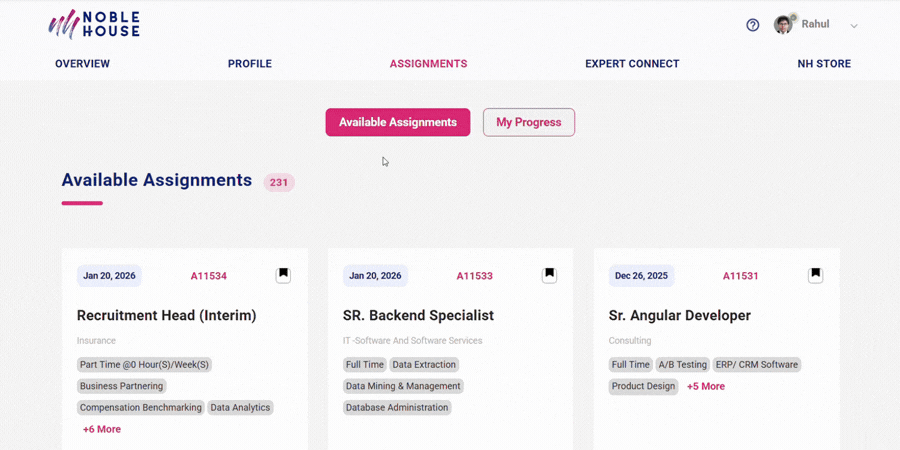Bookmark the Recruitment Head (Interim) assignment
The image size is (900, 450).
[x=283, y=275]
